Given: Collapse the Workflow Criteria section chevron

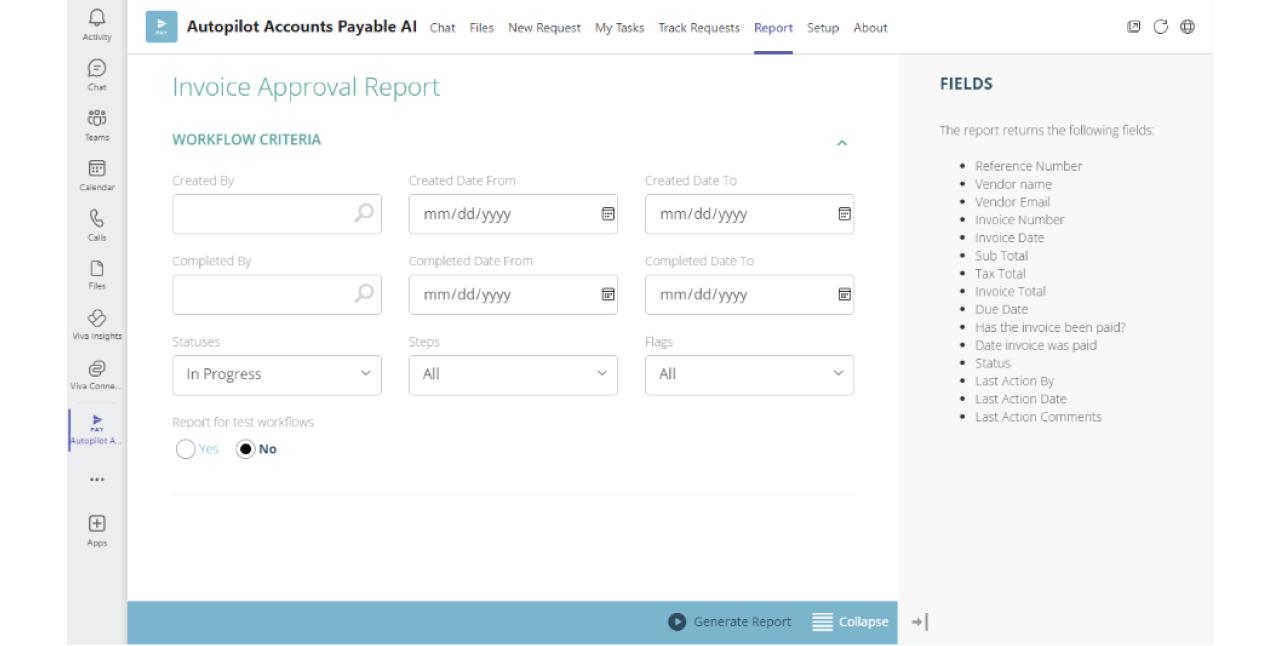Looking at the screenshot, I should [842, 143].
